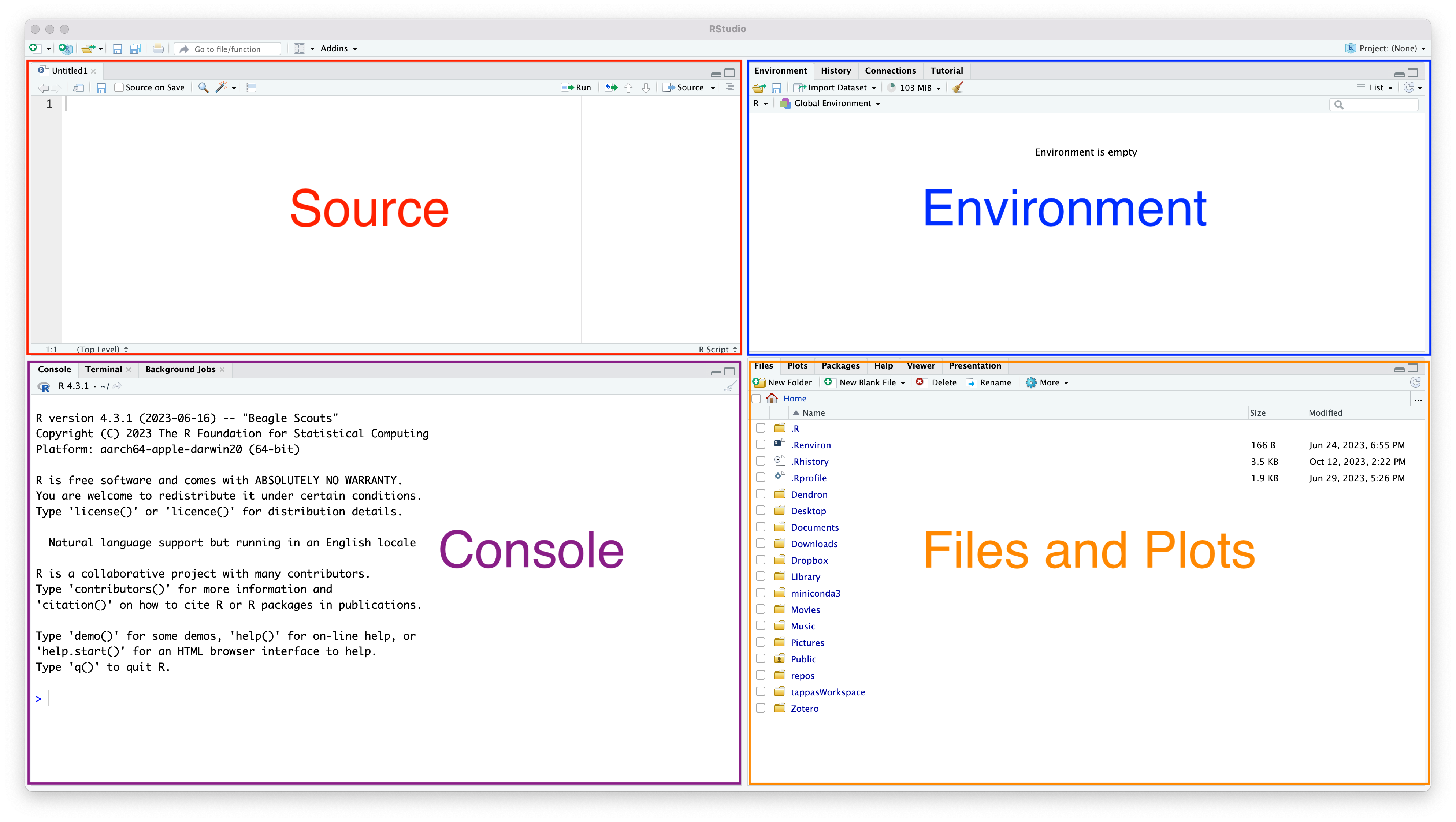Screen dimensions: 1456x822
Task: Click the compile report notebook icon
Action: point(251,87)
